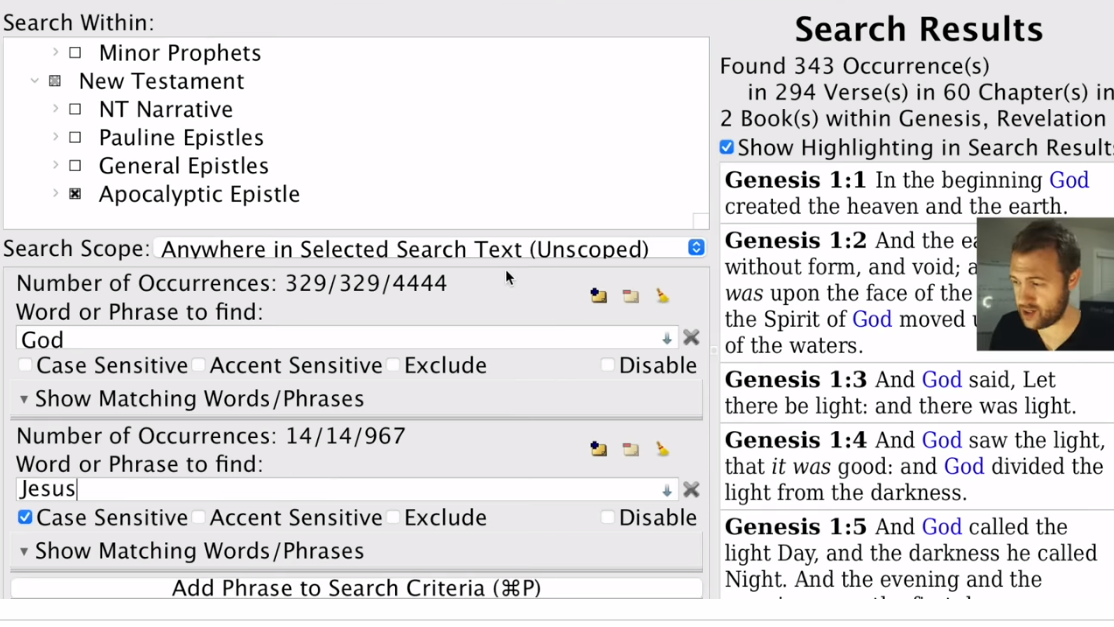The image size is (1114, 627).
Task: Toggle Show Matching Words/Phrases under God
Action: pos(24,399)
